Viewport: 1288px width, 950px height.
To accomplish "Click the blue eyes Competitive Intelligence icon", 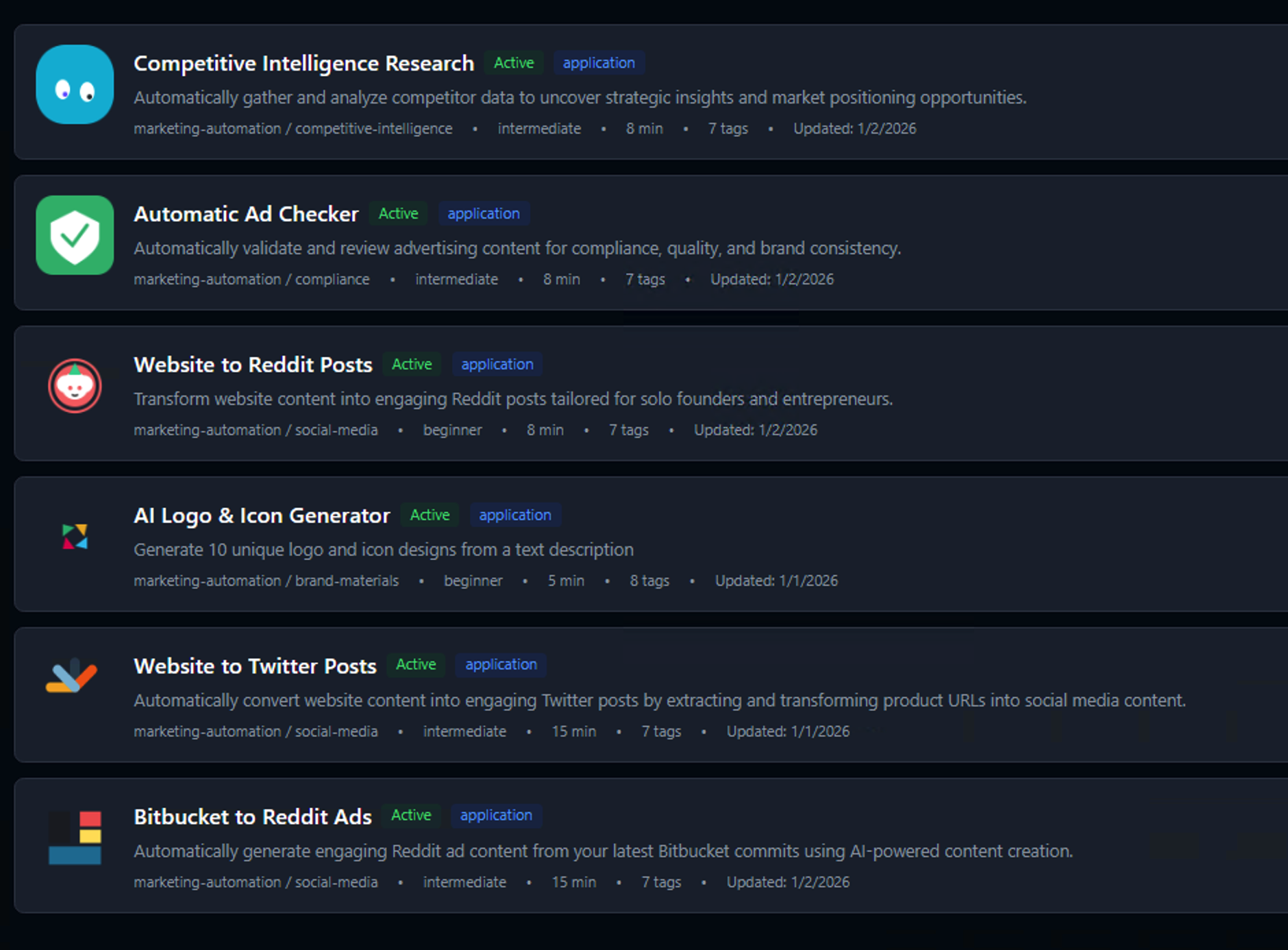I will tap(75, 84).
